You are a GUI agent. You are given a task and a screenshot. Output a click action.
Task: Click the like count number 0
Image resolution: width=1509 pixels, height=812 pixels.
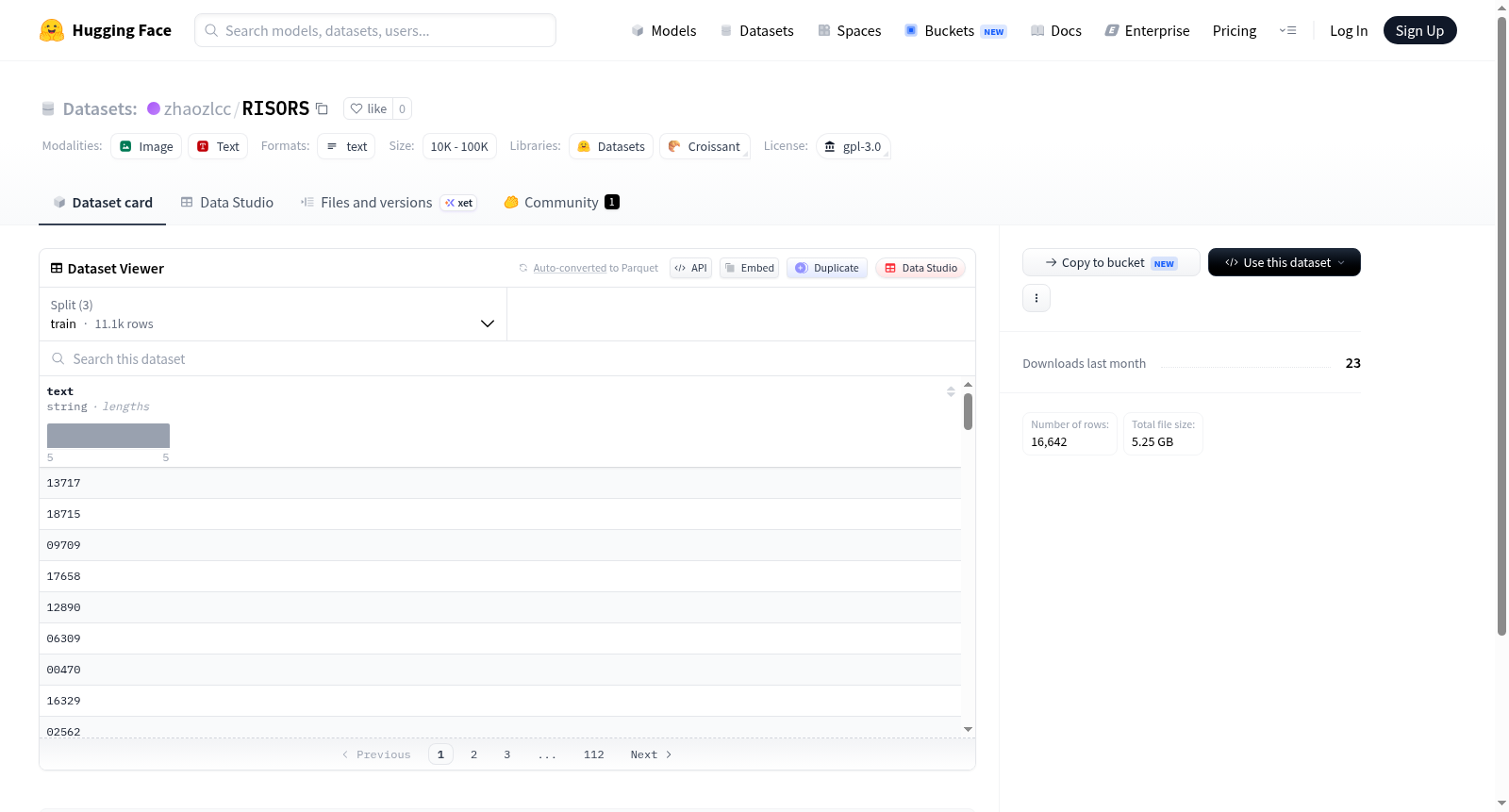point(402,108)
